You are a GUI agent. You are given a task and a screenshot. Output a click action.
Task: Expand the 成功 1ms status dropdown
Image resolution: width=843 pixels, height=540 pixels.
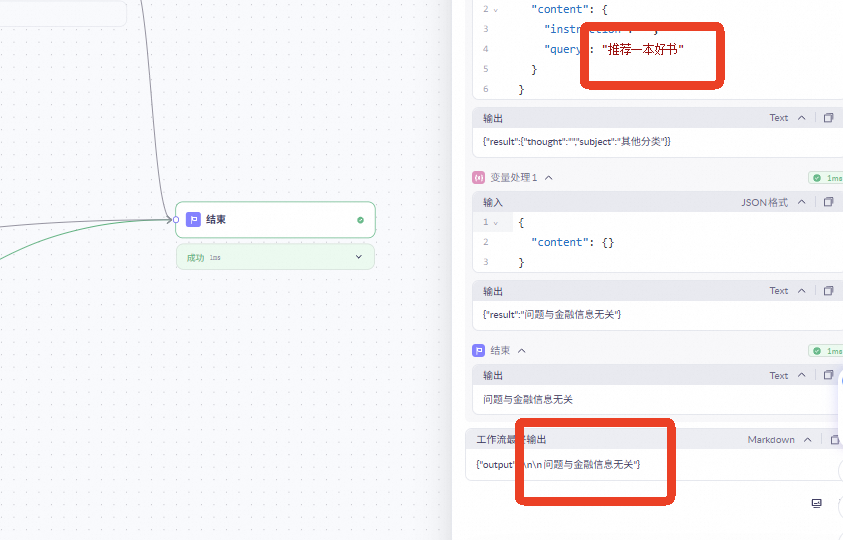tap(359, 257)
